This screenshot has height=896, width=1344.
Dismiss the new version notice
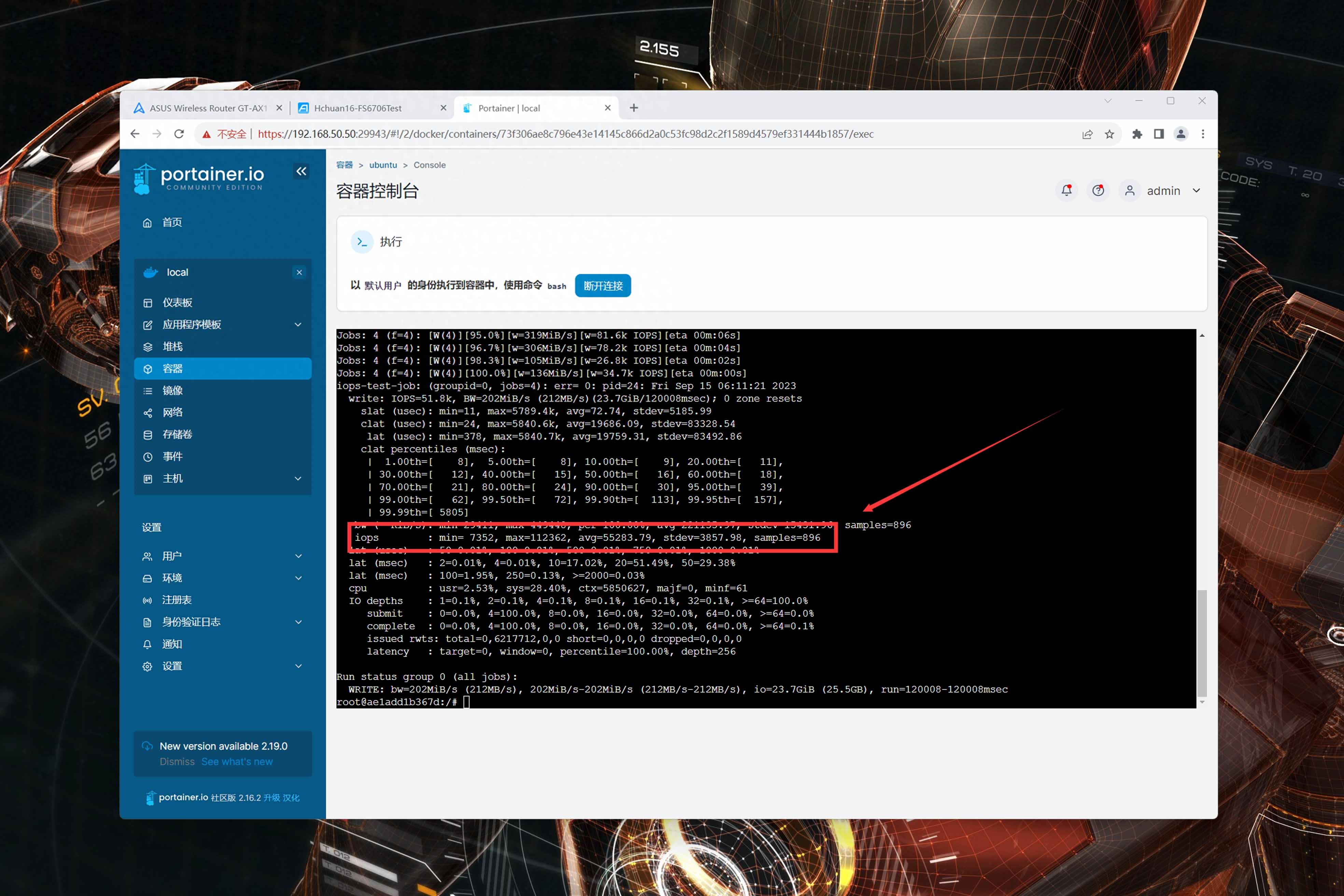click(x=177, y=762)
